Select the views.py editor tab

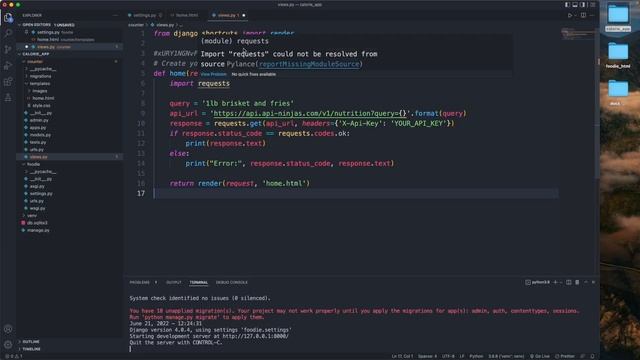[x=227, y=16]
